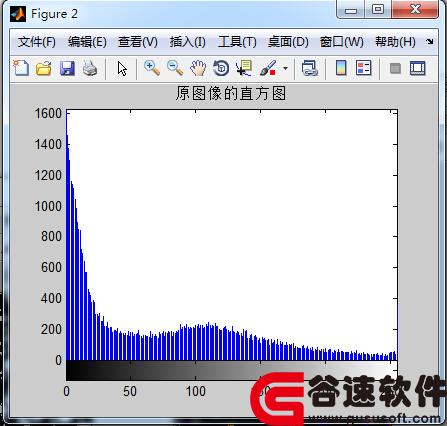Open the 查看(V) menu
The height and width of the screenshot is (426, 447).
pyautogui.click(x=138, y=42)
